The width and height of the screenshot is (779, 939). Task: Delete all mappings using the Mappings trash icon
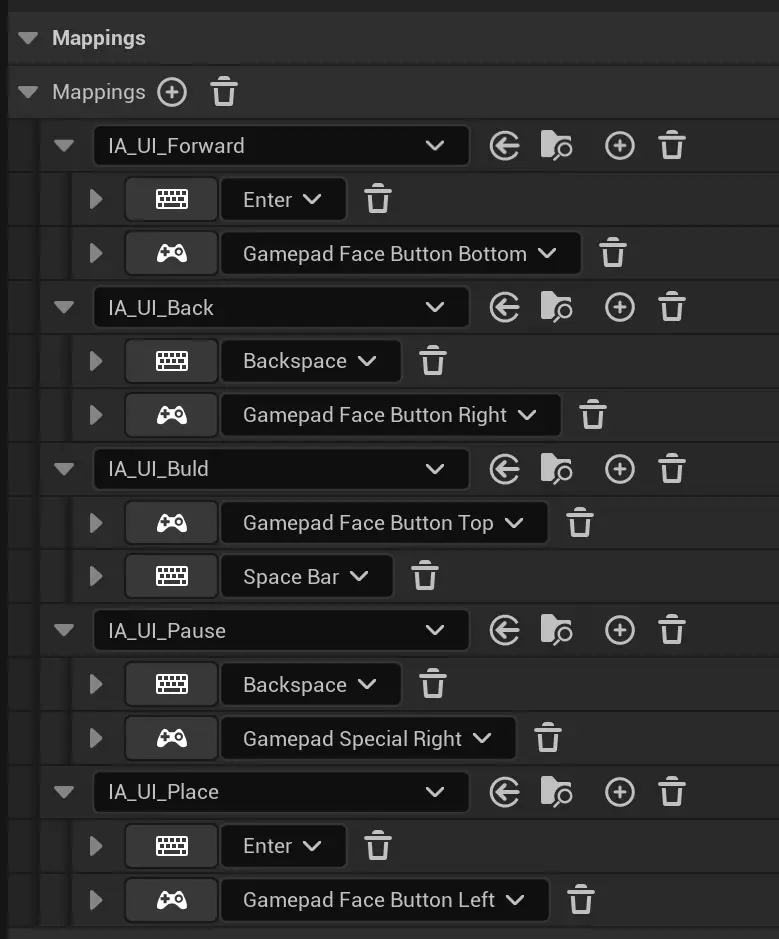[x=224, y=92]
